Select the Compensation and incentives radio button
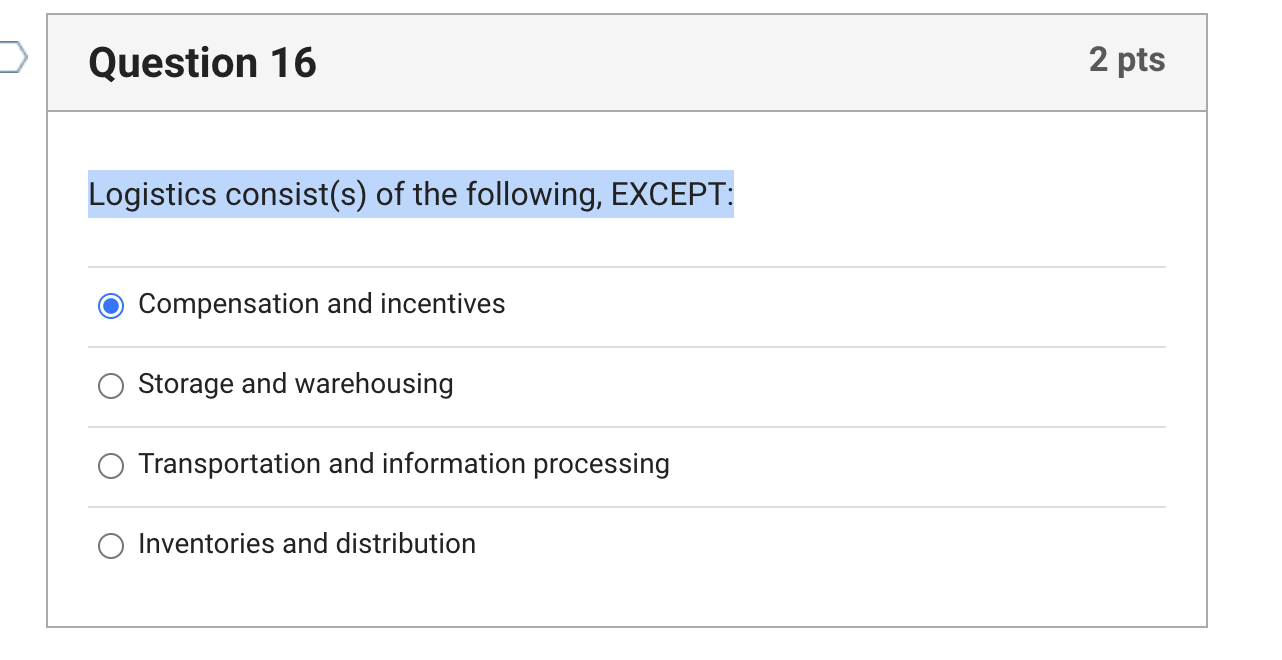Viewport: 1282px width, 660px height. (x=111, y=305)
